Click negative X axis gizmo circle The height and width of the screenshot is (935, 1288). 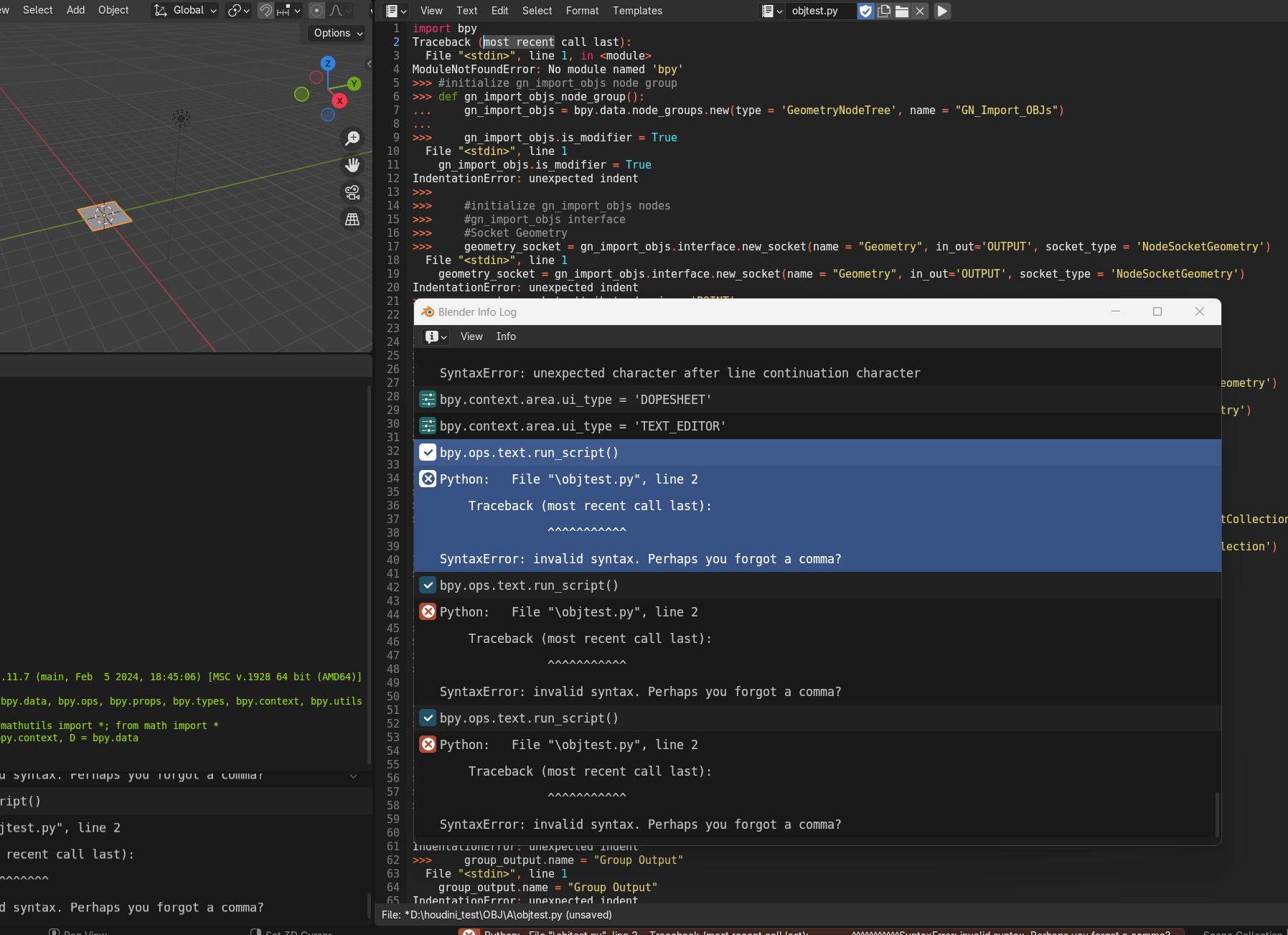(x=316, y=77)
